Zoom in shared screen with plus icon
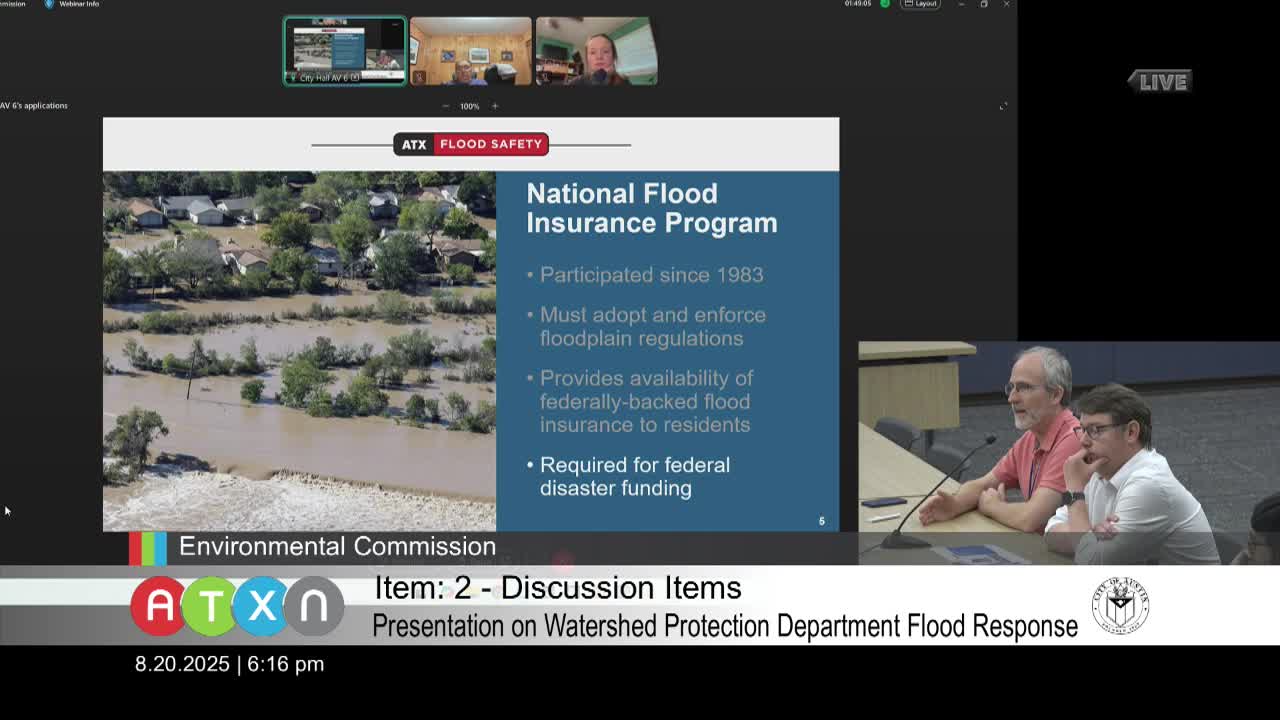 (x=494, y=106)
